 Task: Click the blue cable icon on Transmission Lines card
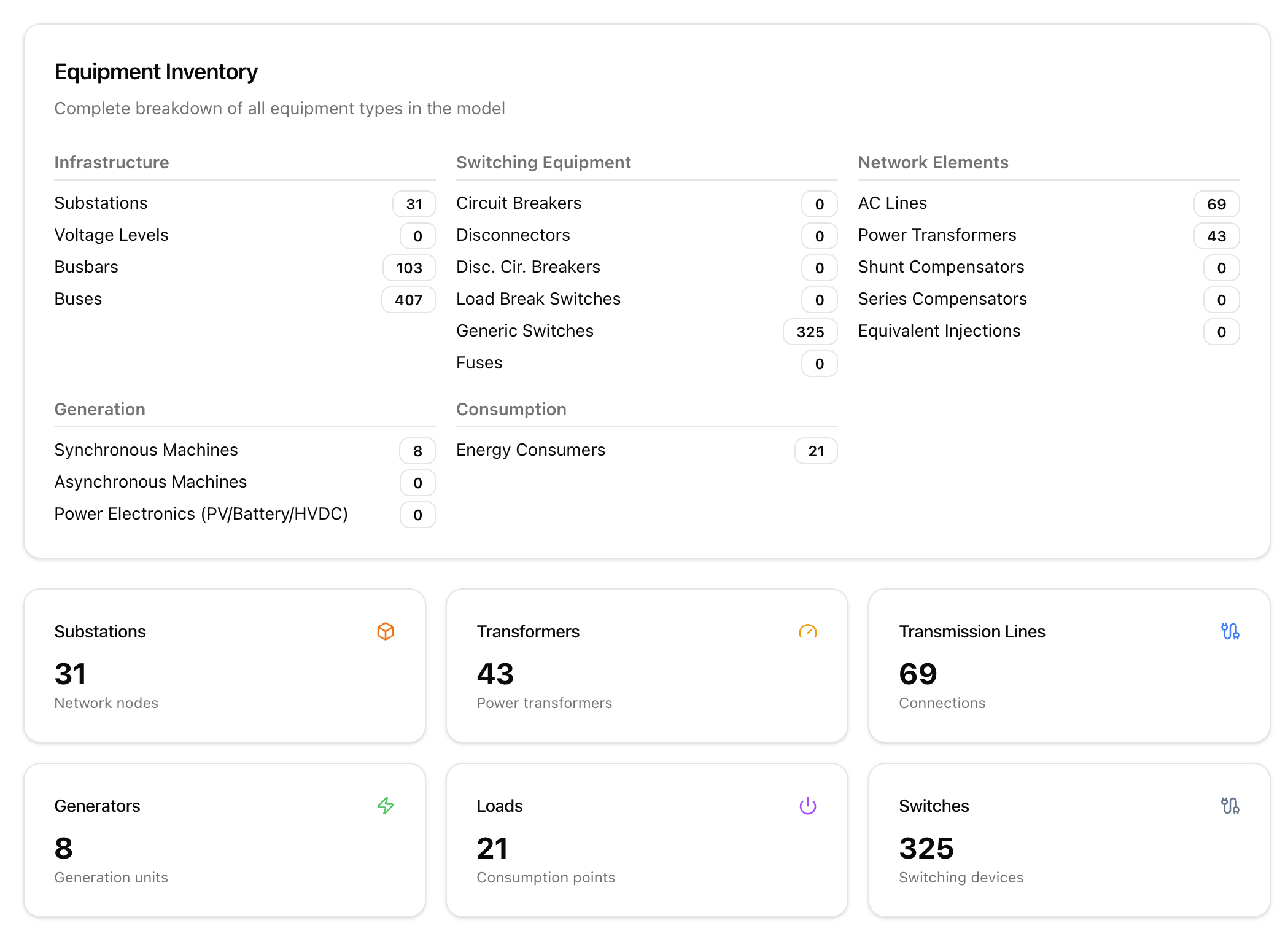click(x=1230, y=631)
